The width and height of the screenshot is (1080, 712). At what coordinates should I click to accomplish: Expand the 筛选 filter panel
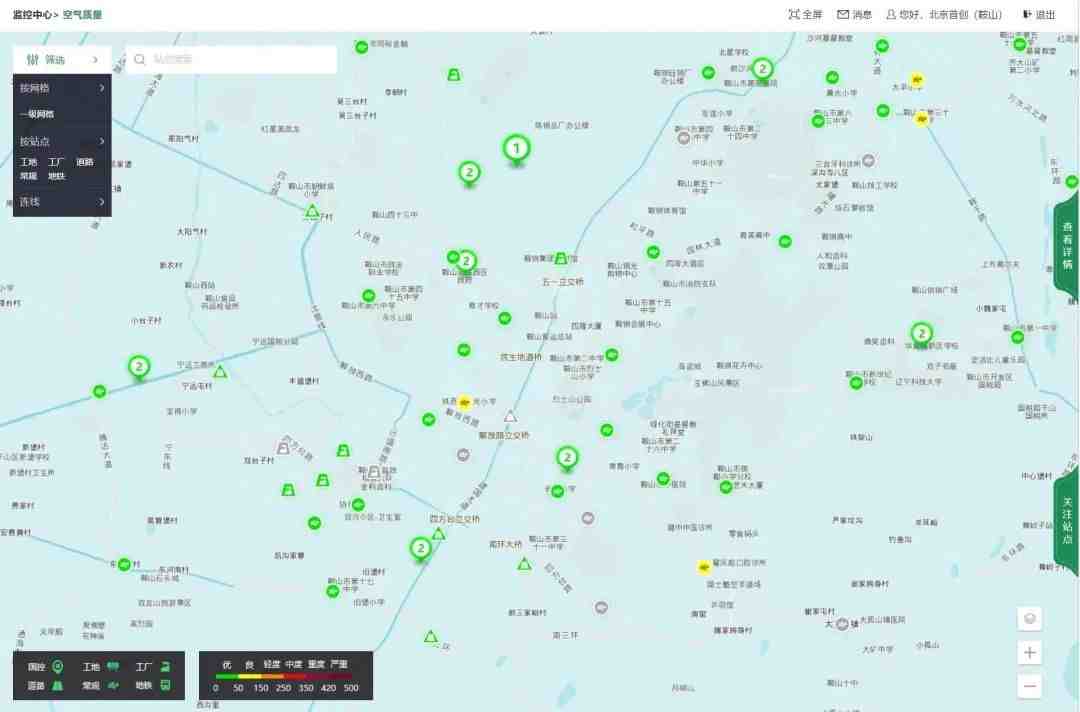tap(62, 59)
